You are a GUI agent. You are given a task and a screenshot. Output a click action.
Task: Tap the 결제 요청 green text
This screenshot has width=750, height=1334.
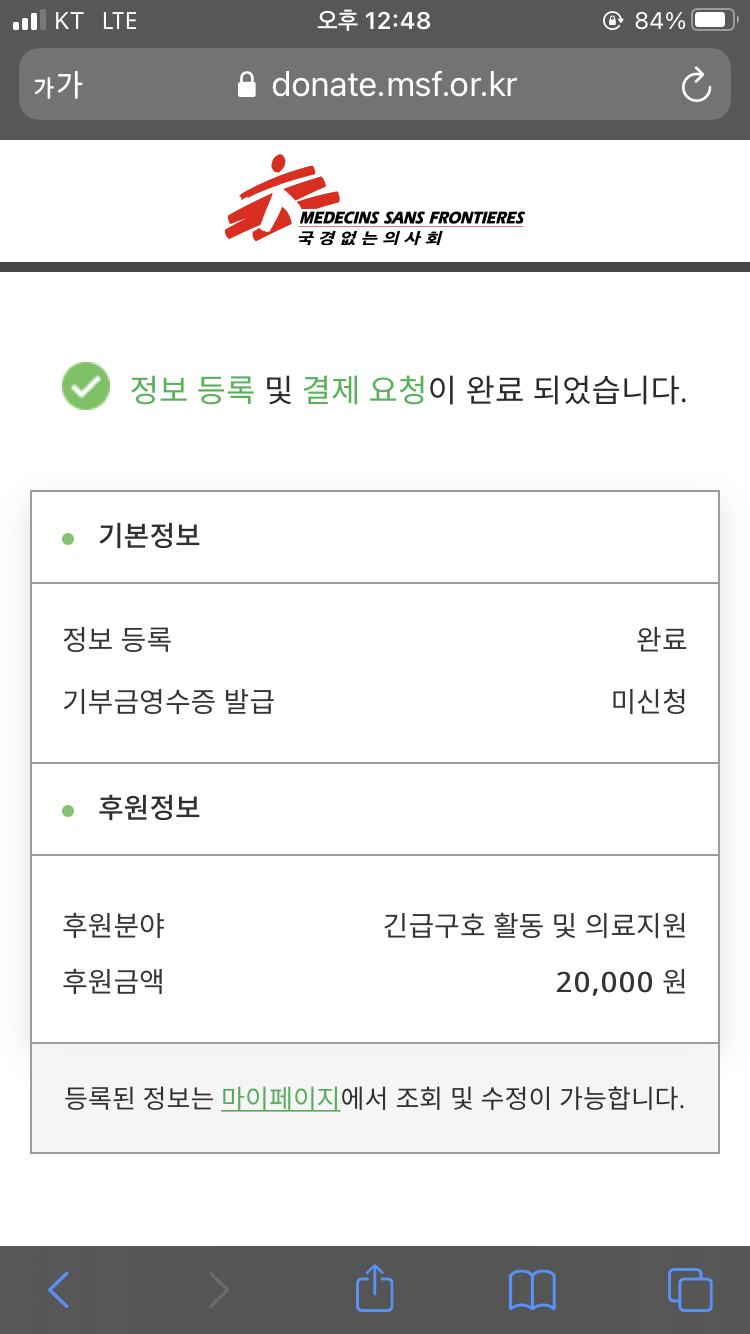tap(364, 389)
